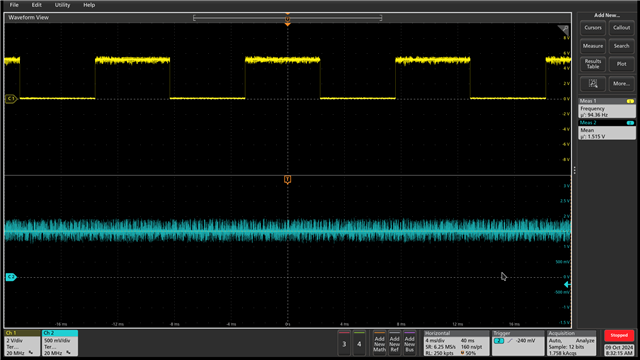Click the top-right waveform view corner icon
This screenshot has height=360, width=640.
(x=564, y=29)
